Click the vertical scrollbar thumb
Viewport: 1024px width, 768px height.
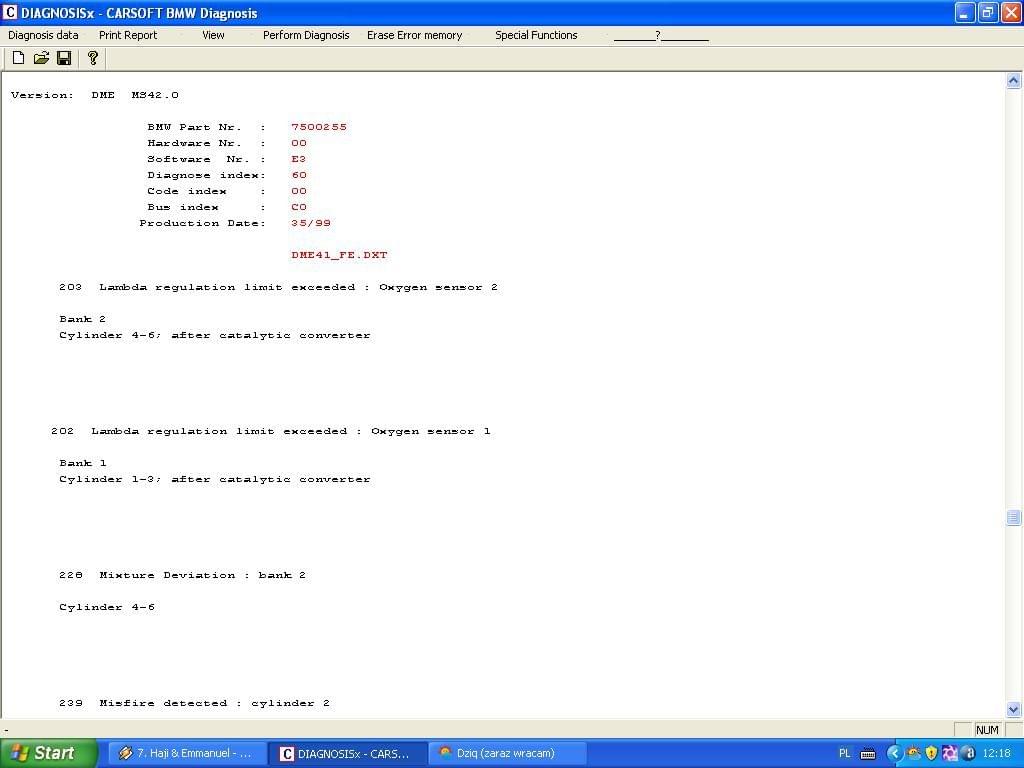(1013, 517)
